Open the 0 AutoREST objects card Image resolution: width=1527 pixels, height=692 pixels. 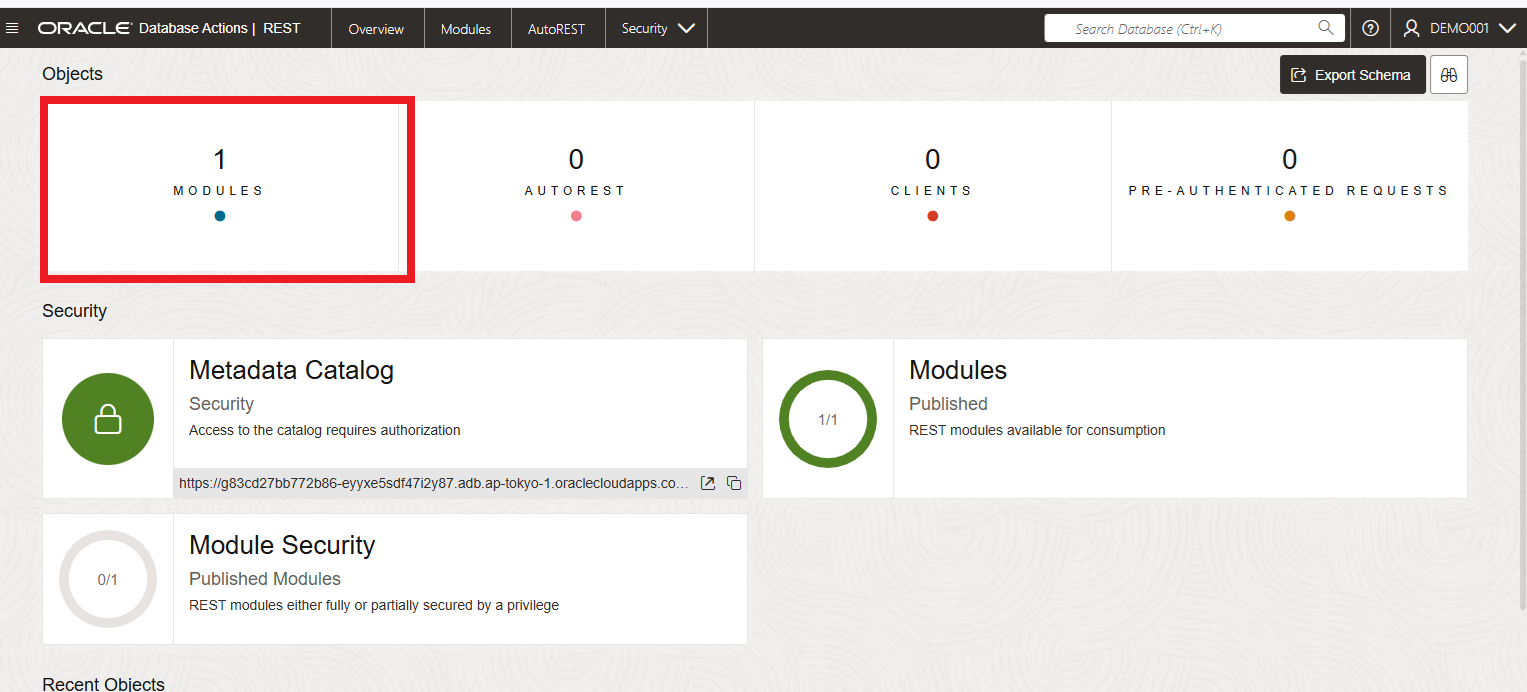(x=576, y=186)
